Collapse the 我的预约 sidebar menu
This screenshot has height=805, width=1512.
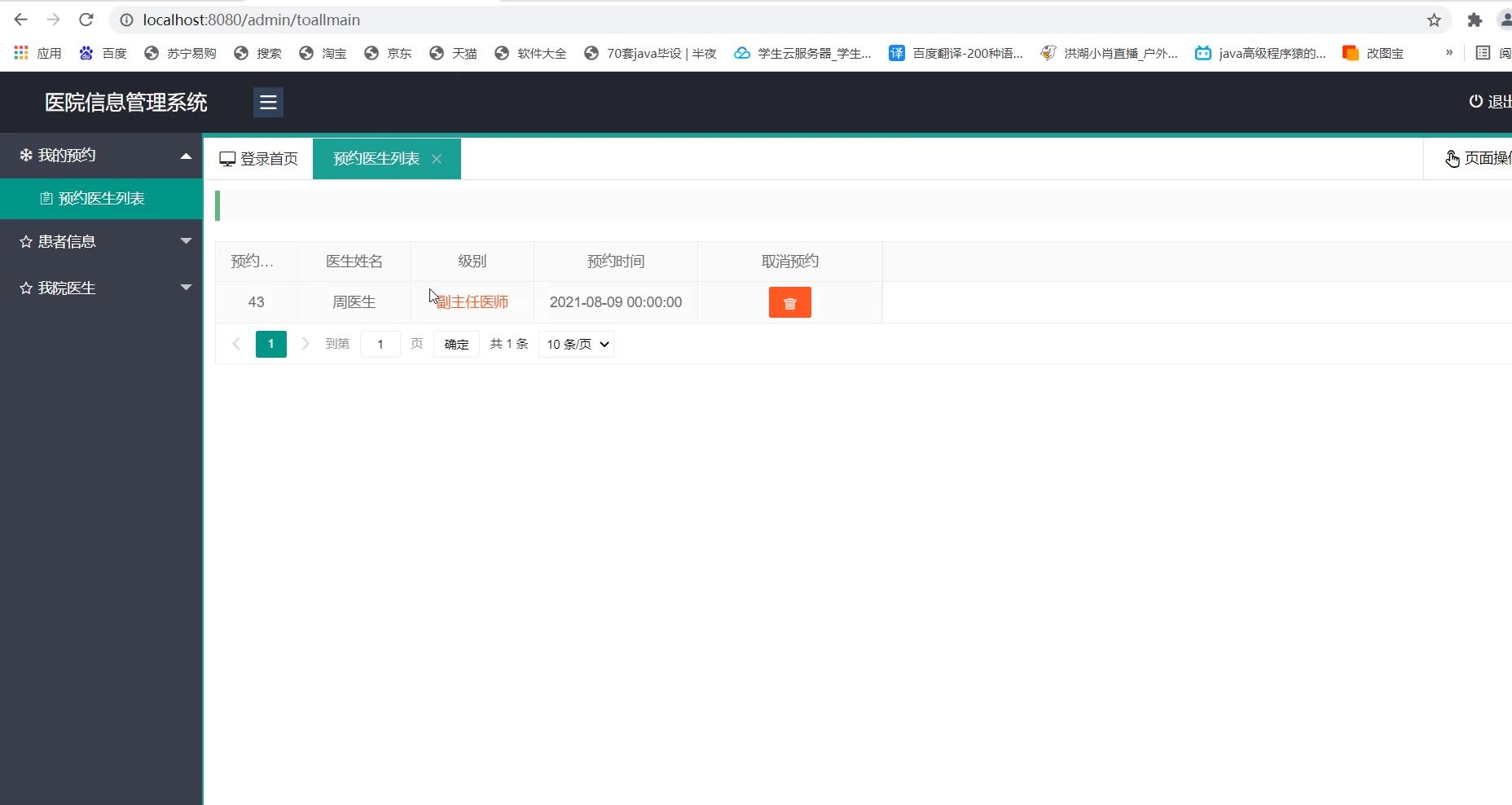(x=101, y=156)
